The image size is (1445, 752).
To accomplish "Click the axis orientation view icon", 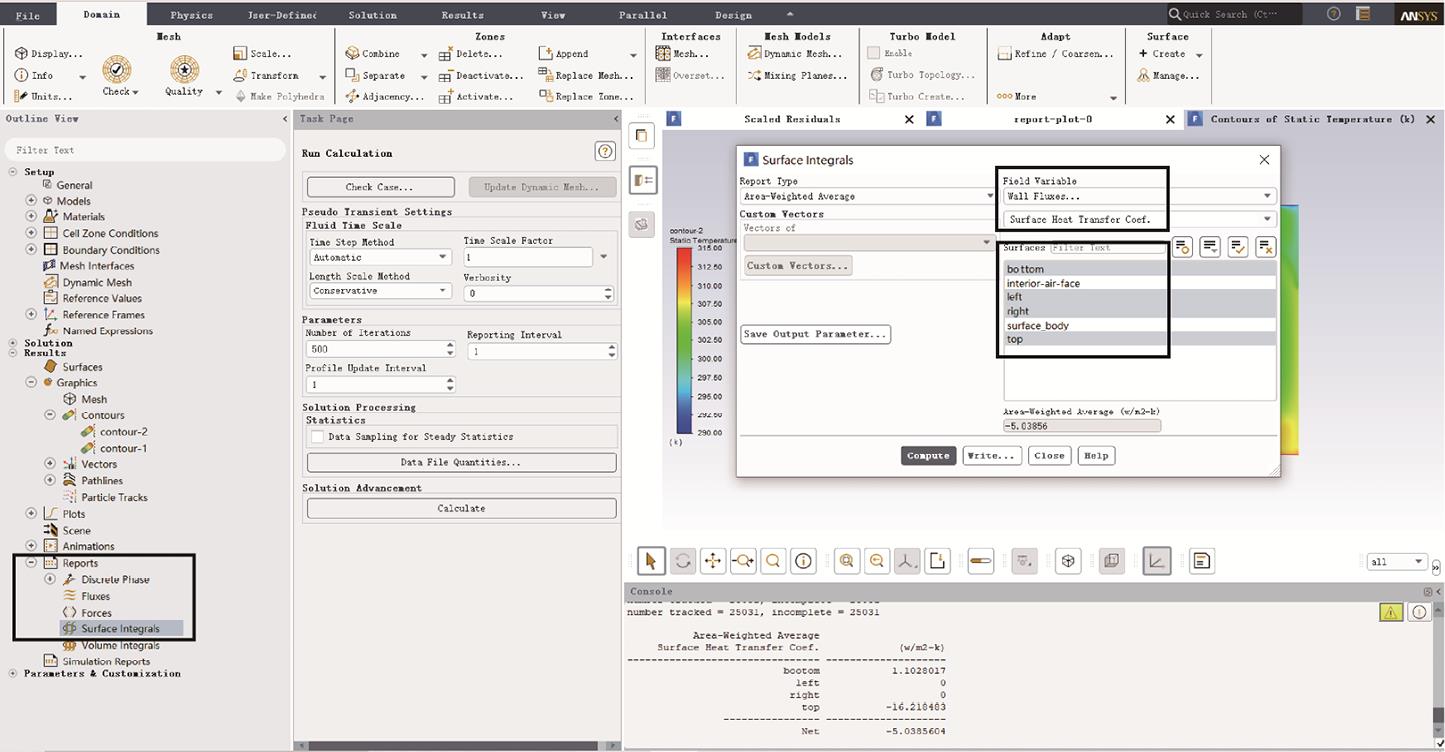I will pos(907,561).
